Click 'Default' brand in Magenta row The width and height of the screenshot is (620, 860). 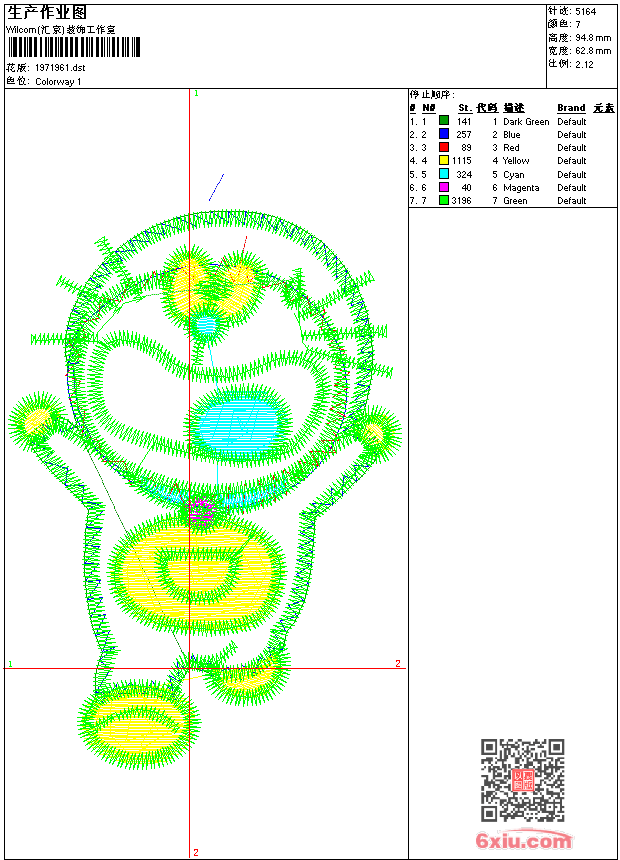(572, 188)
